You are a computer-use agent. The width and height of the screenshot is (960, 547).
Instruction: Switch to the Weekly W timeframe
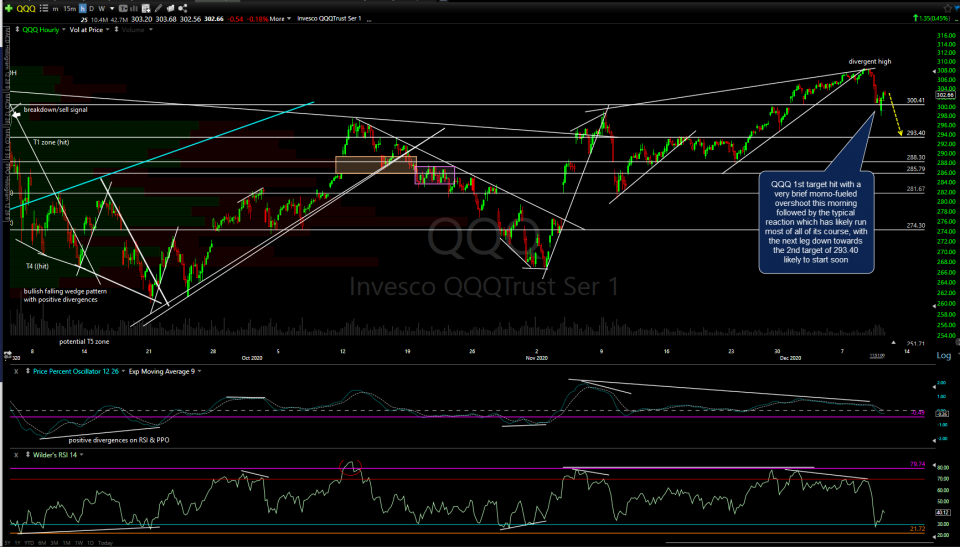coord(102,9)
